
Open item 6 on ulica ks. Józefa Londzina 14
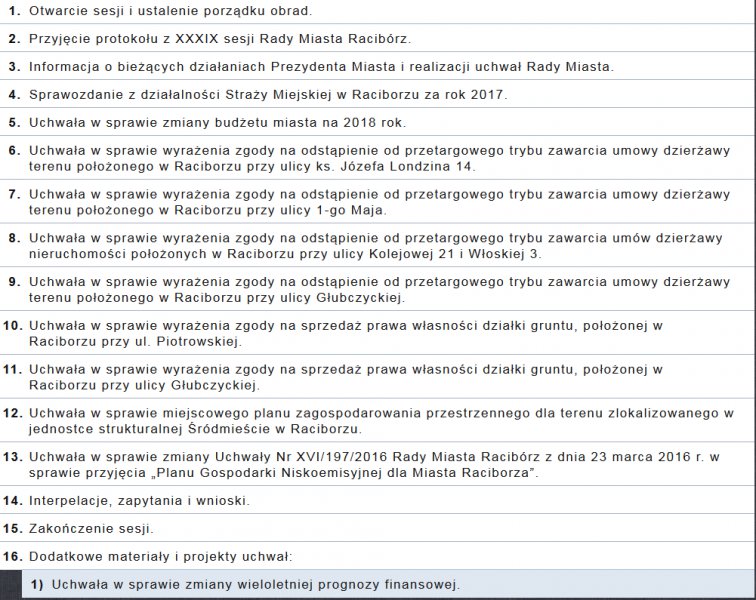(x=378, y=158)
